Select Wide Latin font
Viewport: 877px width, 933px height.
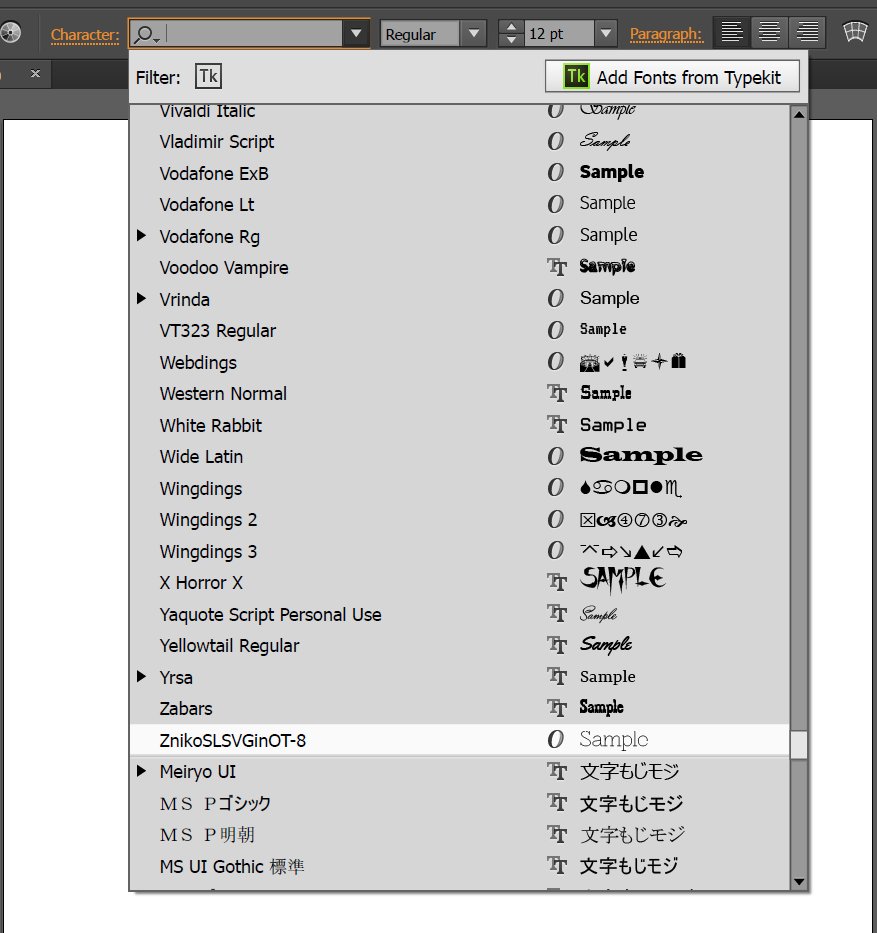459,457
